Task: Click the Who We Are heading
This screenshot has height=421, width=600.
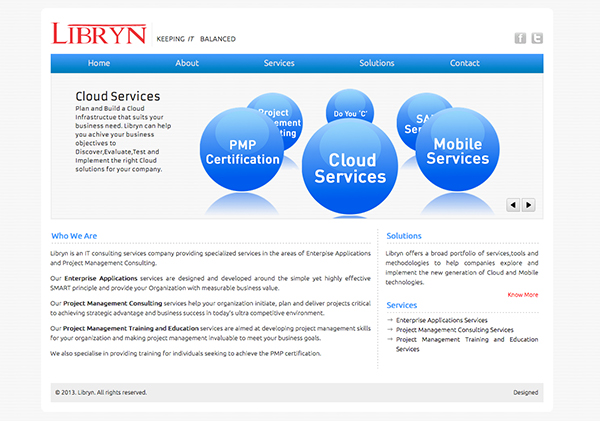Action: (x=74, y=236)
